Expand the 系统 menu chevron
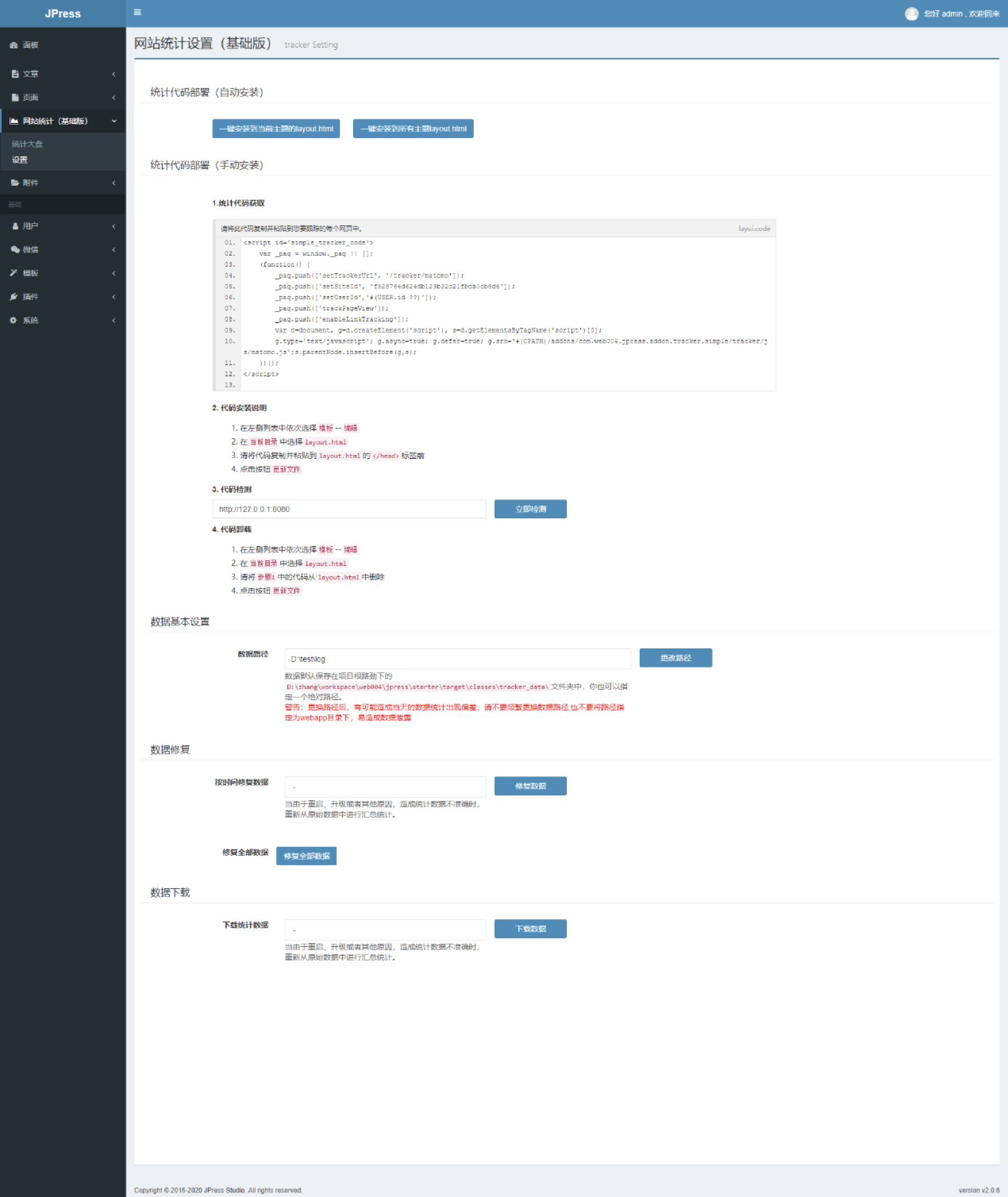The width and height of the screenshot is (1008, 1197). tap(114, 320)
